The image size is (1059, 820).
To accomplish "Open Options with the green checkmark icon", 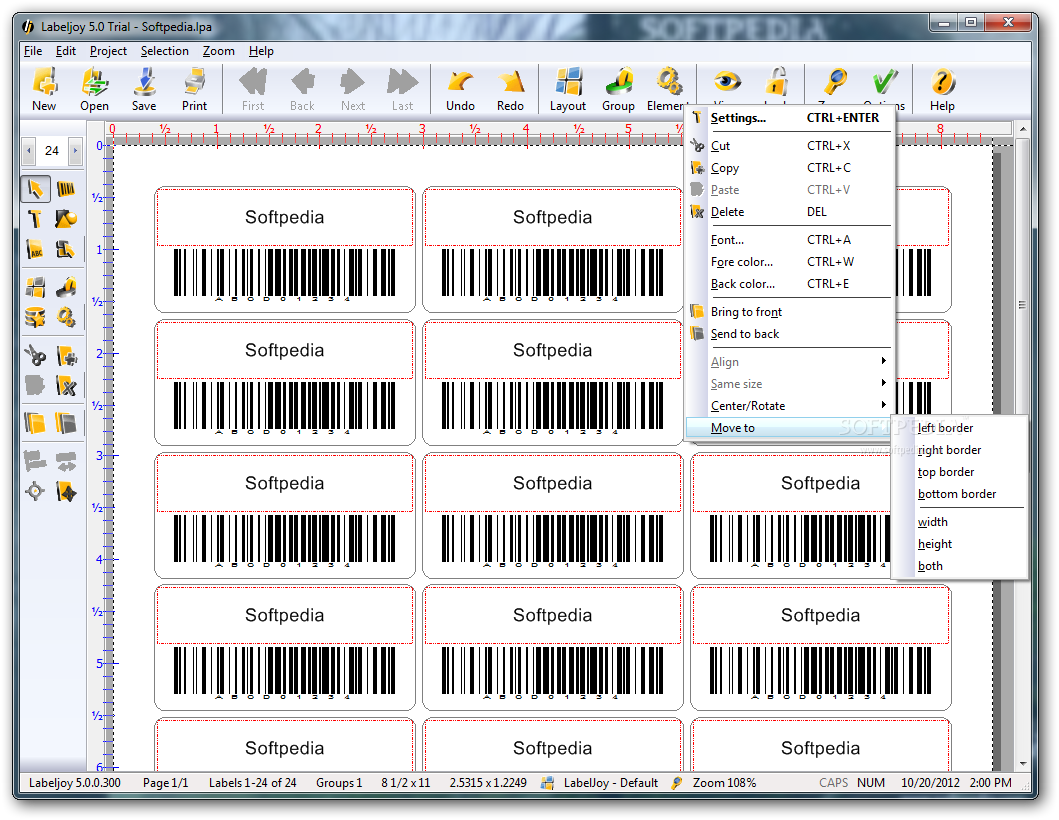I will 885,82.
